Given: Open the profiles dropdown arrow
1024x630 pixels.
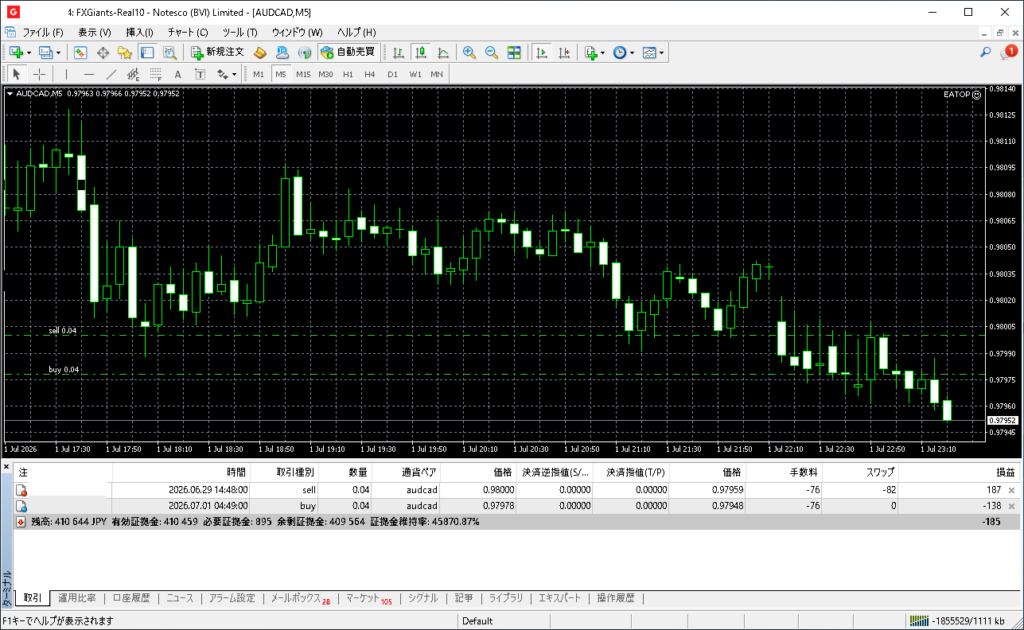Looking at the screenshot, I should click(58, 53).
